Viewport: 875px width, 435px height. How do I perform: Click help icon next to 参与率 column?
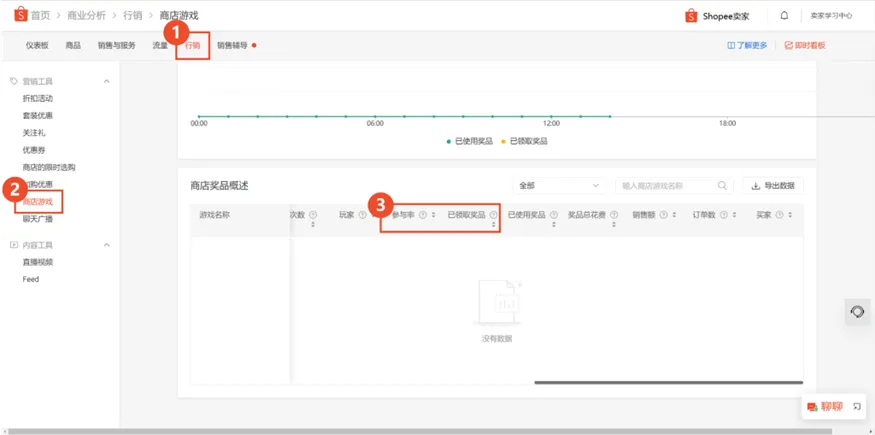[422, 215]
